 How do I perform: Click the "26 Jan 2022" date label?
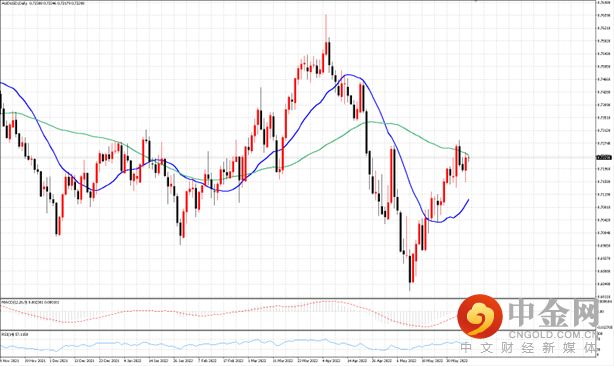coord(183,361)
